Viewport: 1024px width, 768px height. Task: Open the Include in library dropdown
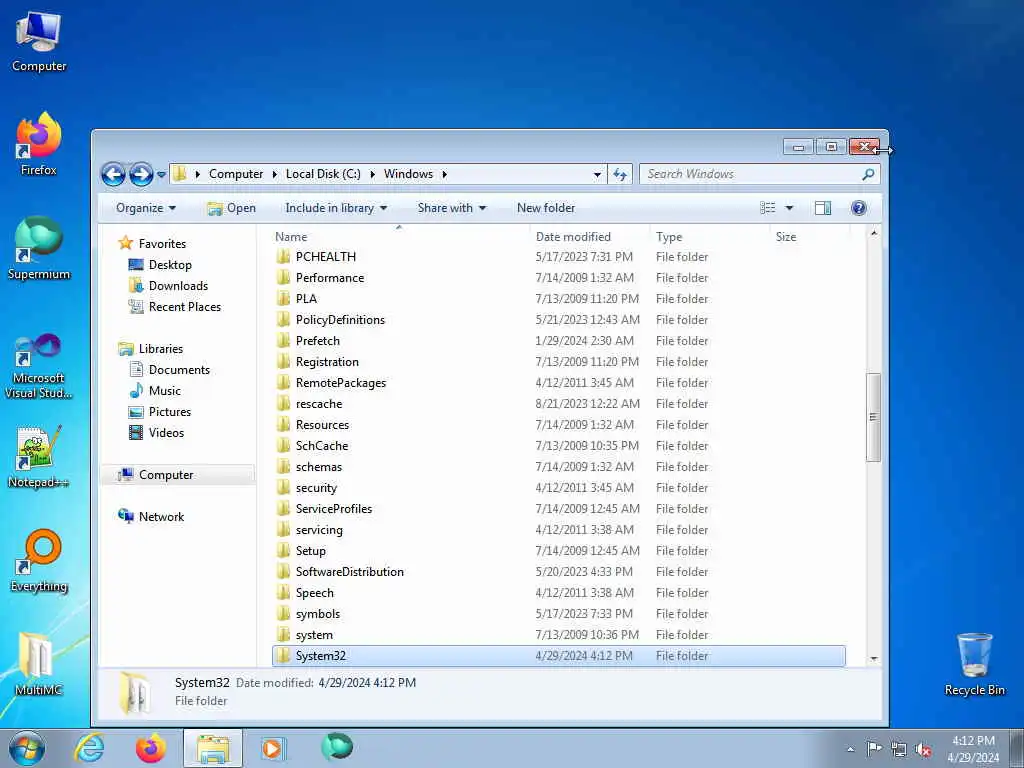(x=336, y=208)
